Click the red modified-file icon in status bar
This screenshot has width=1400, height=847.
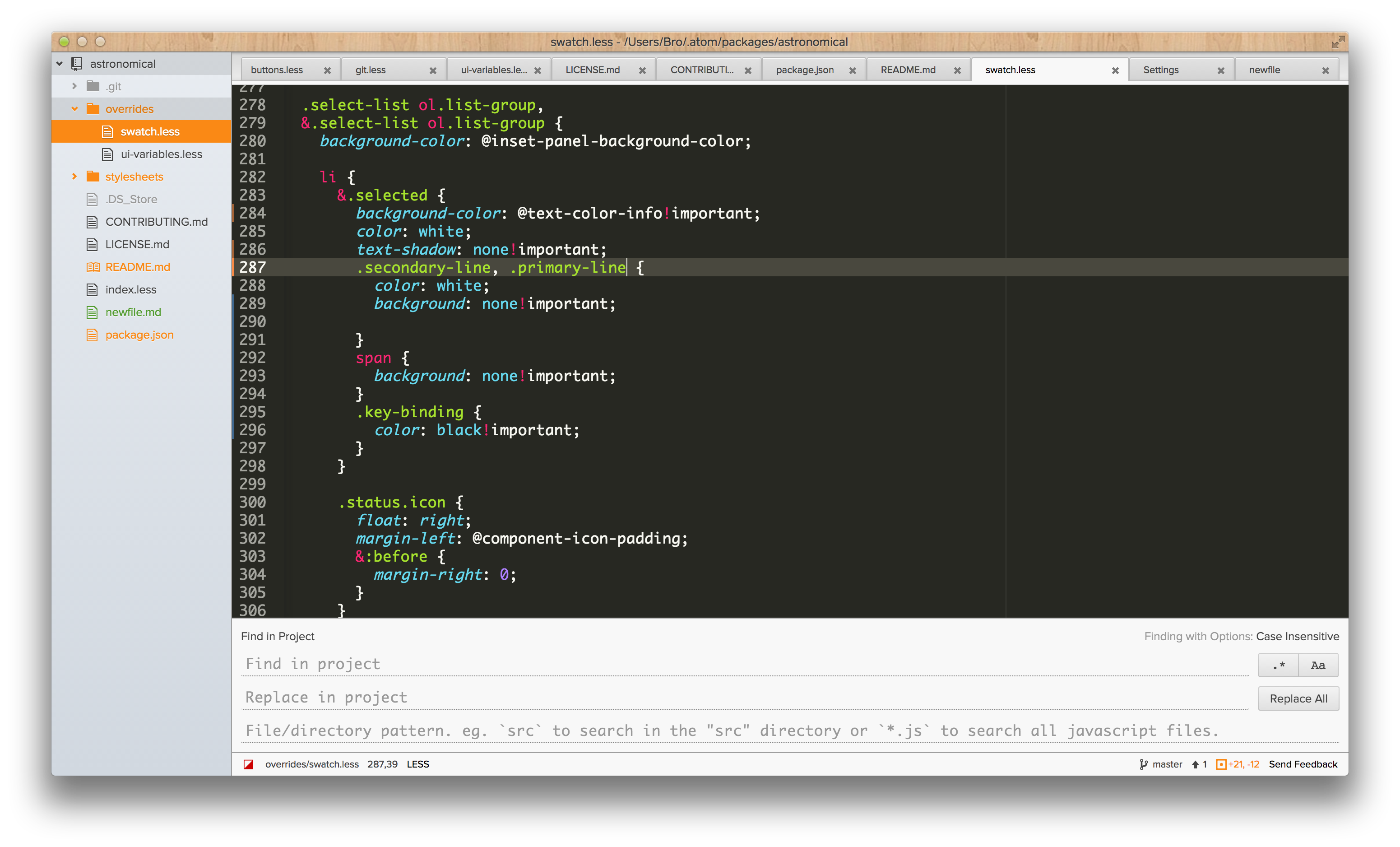248,764
